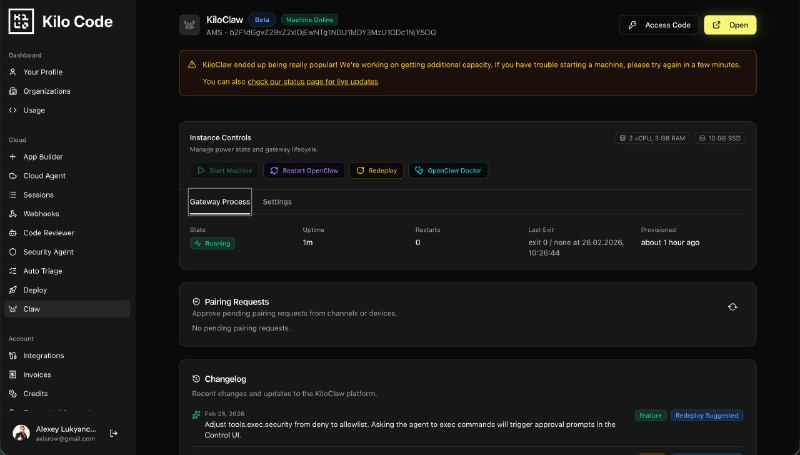Screen dimensions: 800x455
Task: Click the Sessions list icon
Action: point(13,195)
